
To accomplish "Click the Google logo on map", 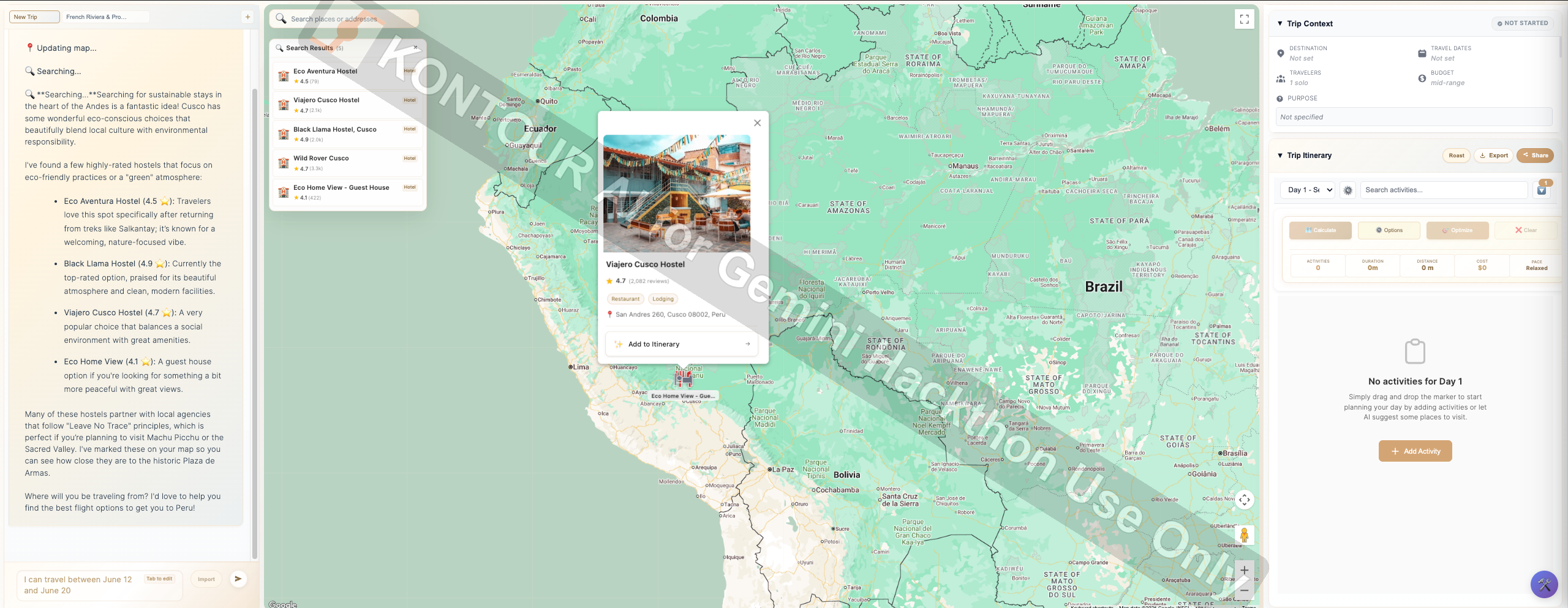I will (282, 604).
